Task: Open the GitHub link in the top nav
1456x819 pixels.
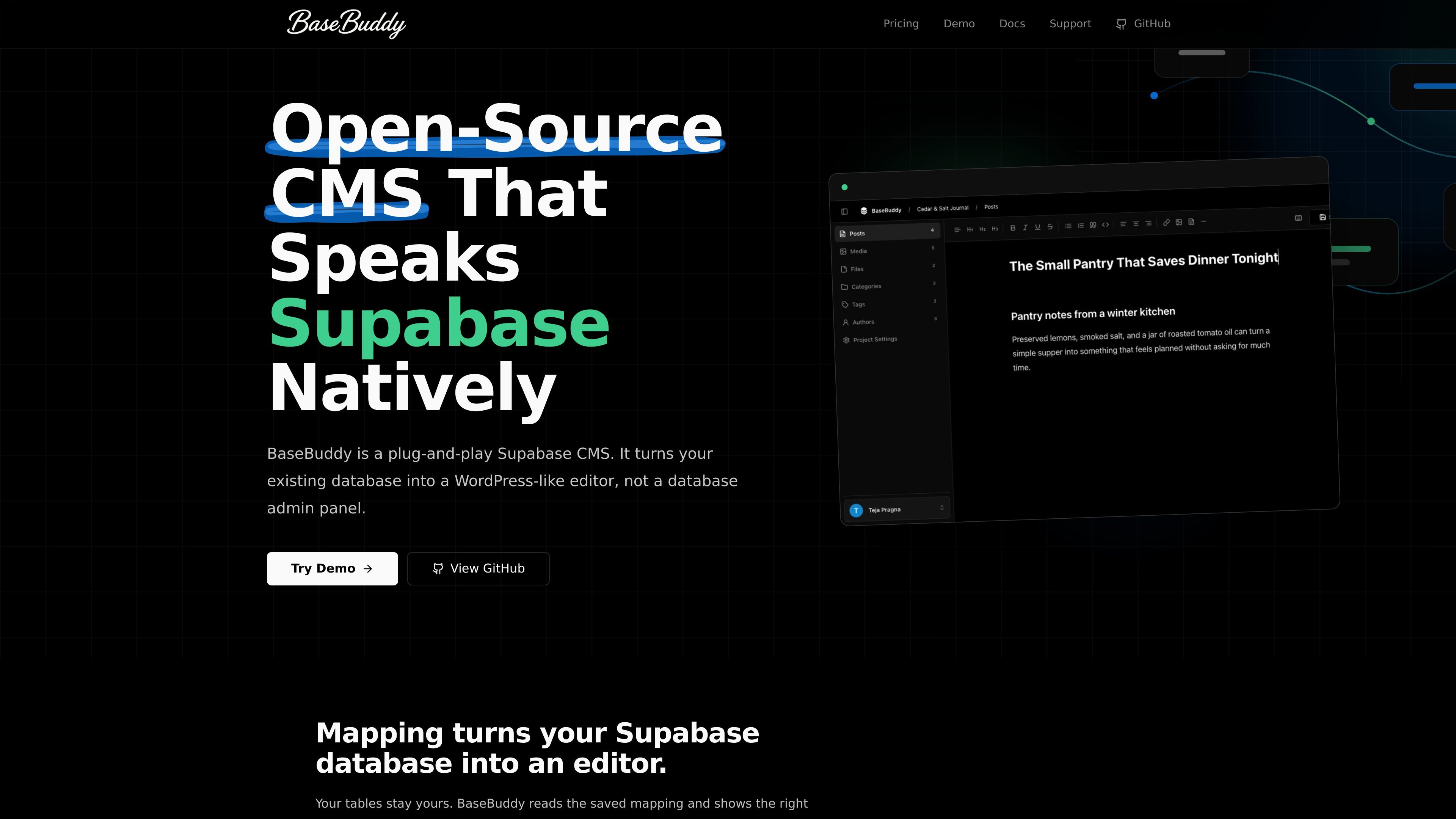Action: tap(1143, 24)
